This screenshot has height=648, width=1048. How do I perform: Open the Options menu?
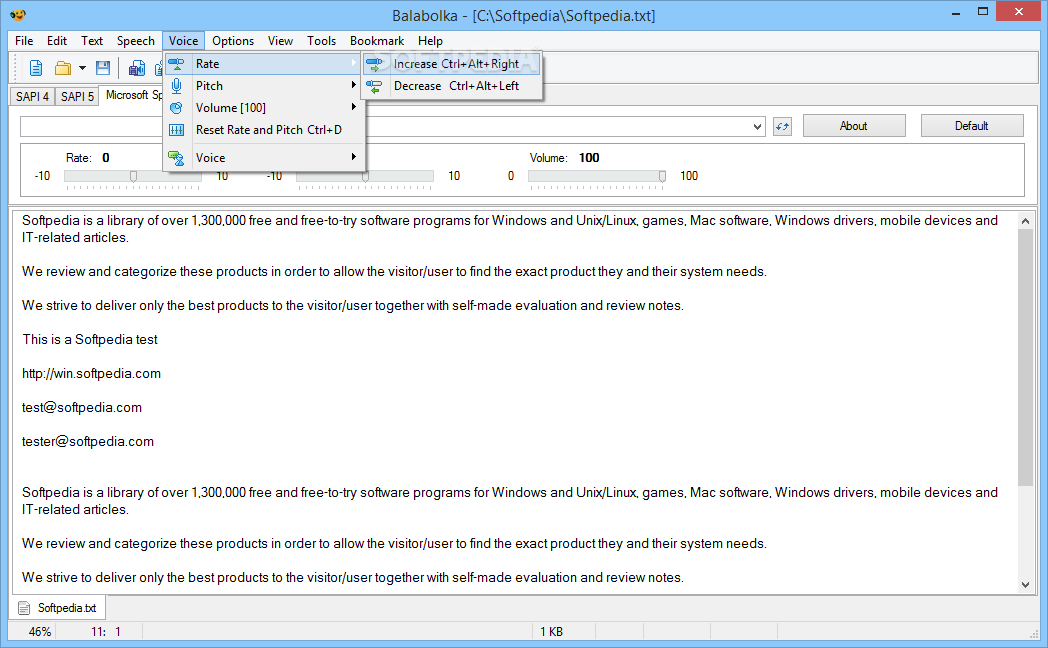(233, 41)
